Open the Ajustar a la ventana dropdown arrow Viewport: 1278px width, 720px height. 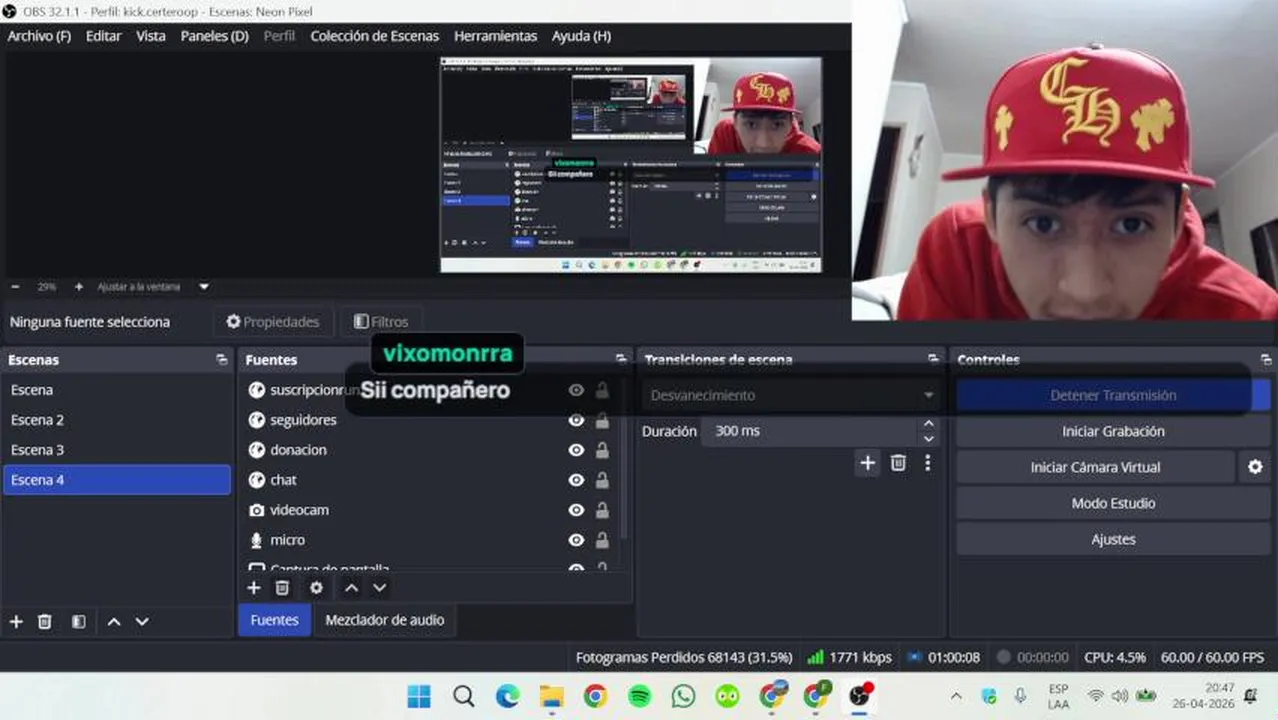click(204, 287)
